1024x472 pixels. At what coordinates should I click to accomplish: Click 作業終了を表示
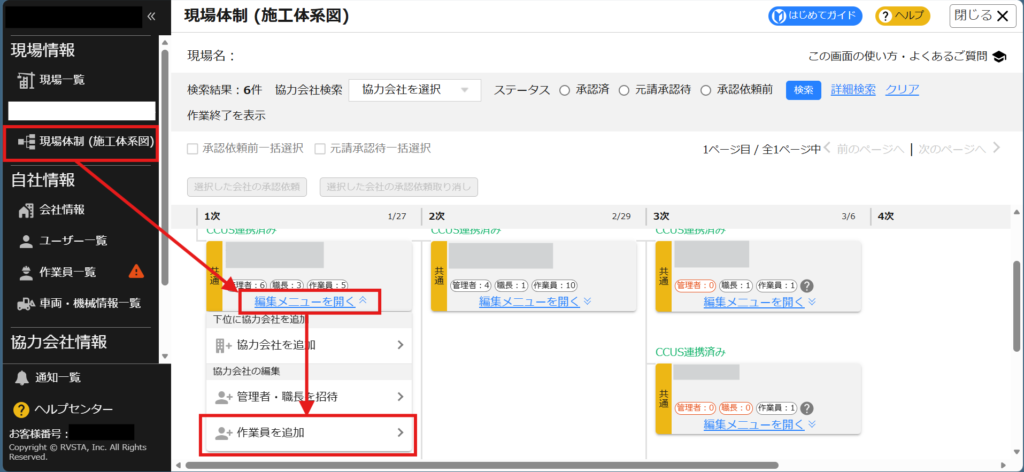[x=226, y=116]
